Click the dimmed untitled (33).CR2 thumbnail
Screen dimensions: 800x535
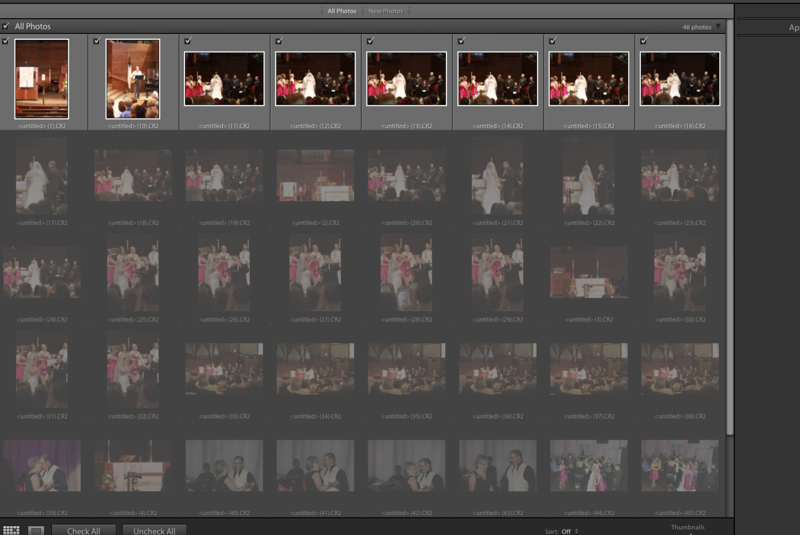[x=224, y=369]
